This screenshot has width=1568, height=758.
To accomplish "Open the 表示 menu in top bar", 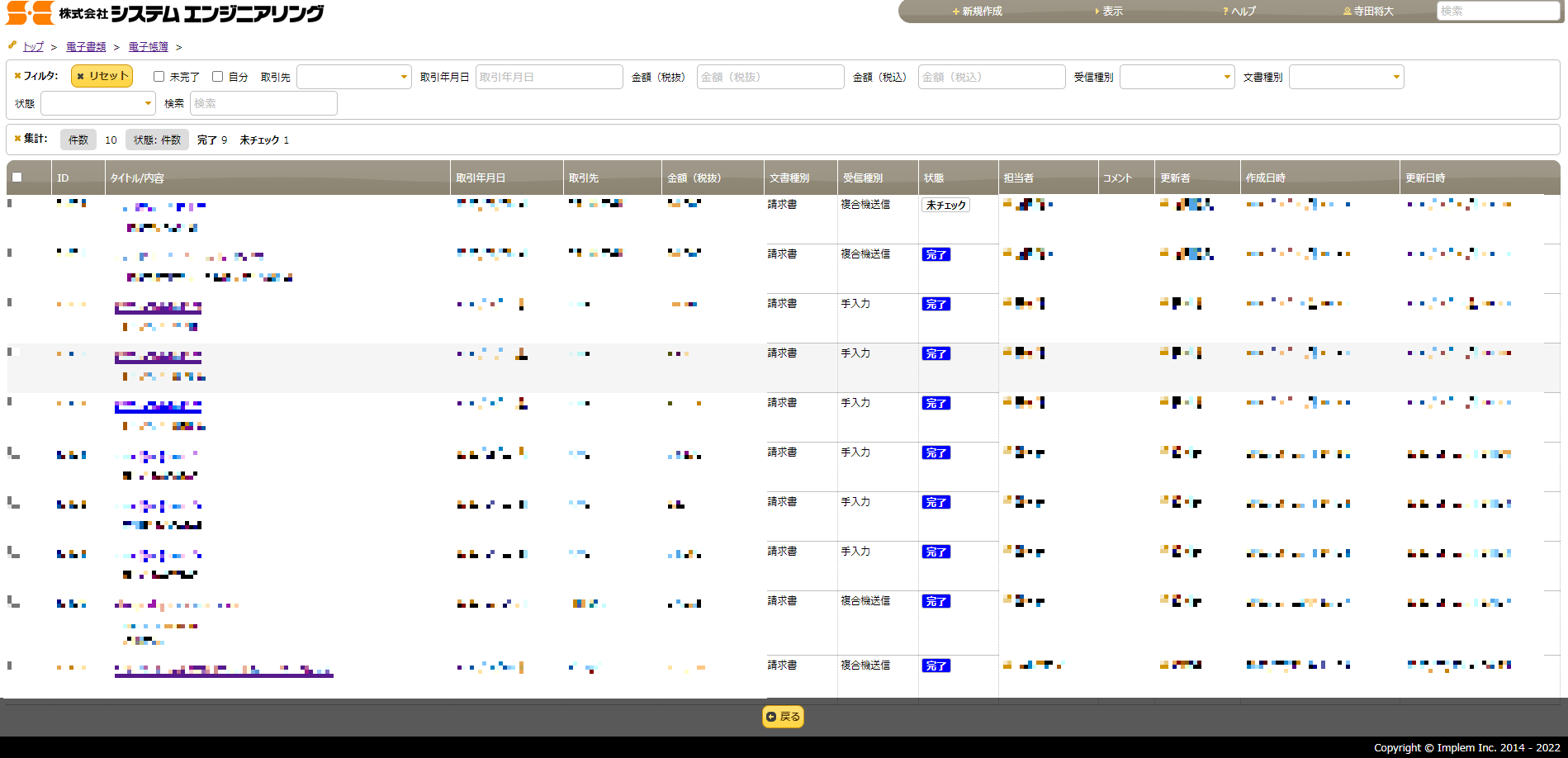I will pyautogui.click(x=1109, y=12).
